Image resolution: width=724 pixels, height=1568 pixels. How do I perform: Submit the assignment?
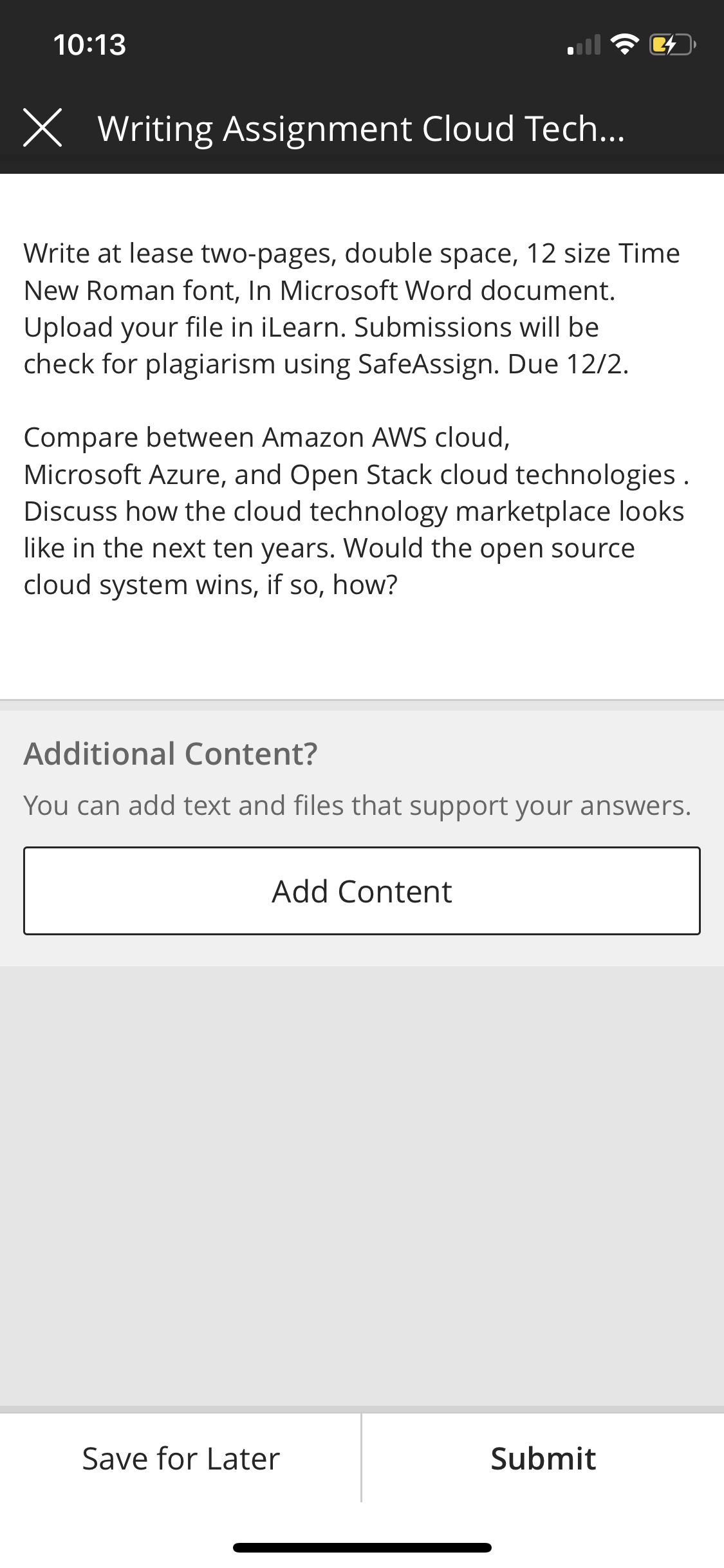point(543,1459)
